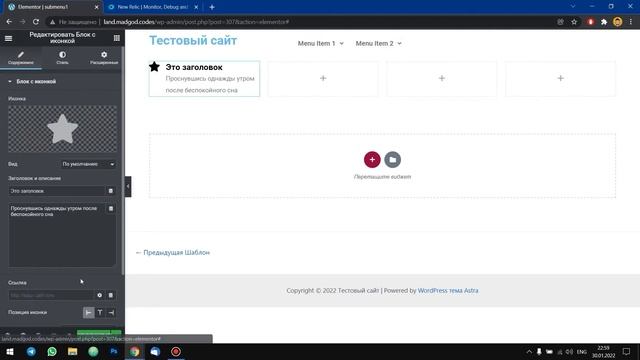Click the address bar URL

tap(196, 22)
